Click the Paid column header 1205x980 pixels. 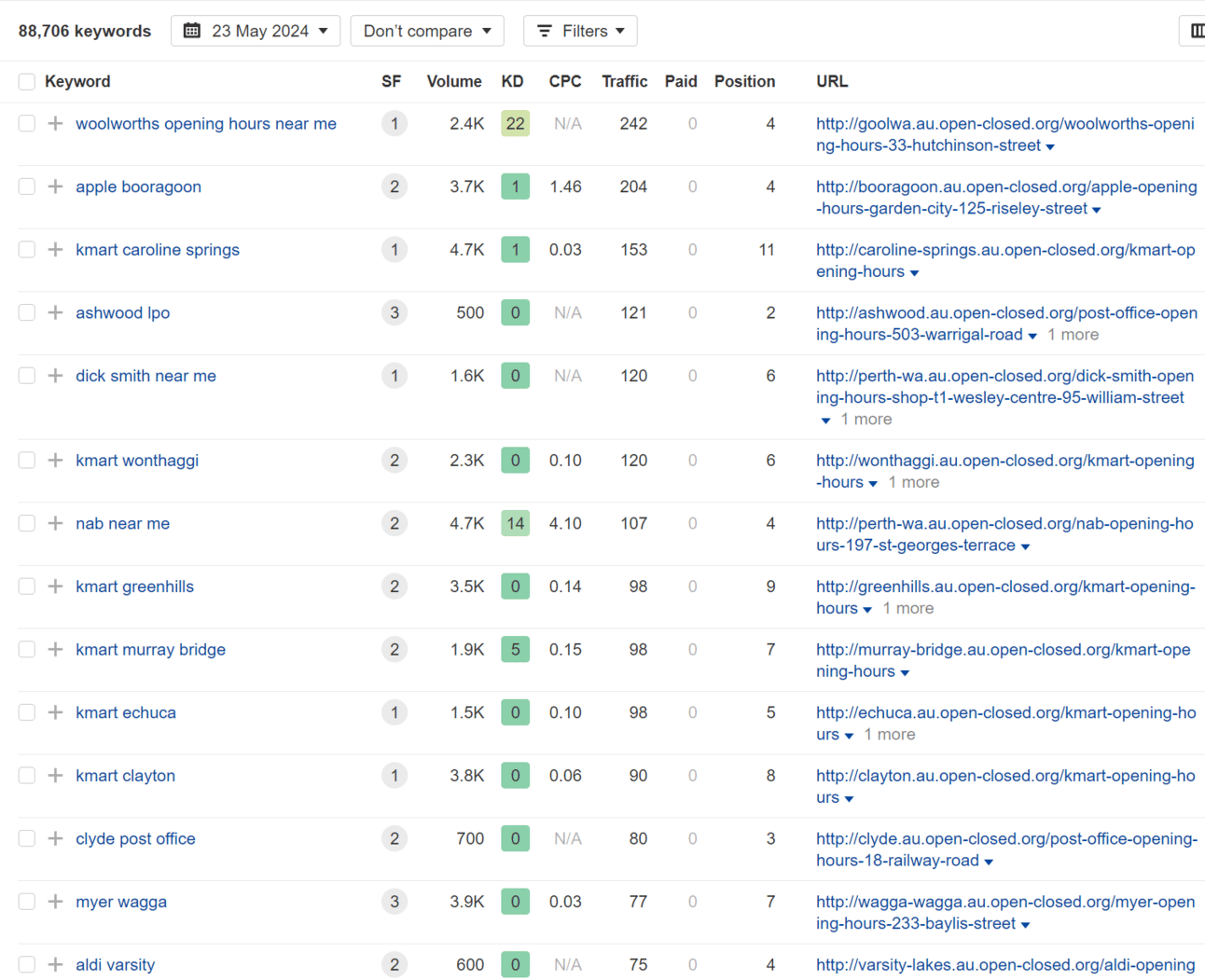pos(681,82)
